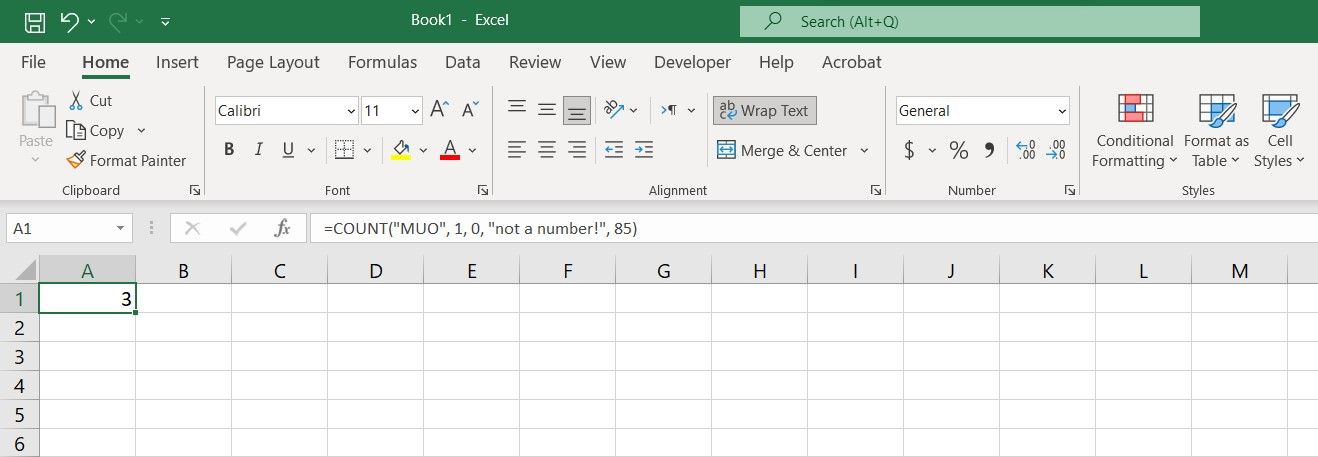Click the Paste clipboard icon
This screenshot has height=457, width=1318.
[x=37, y=110]
